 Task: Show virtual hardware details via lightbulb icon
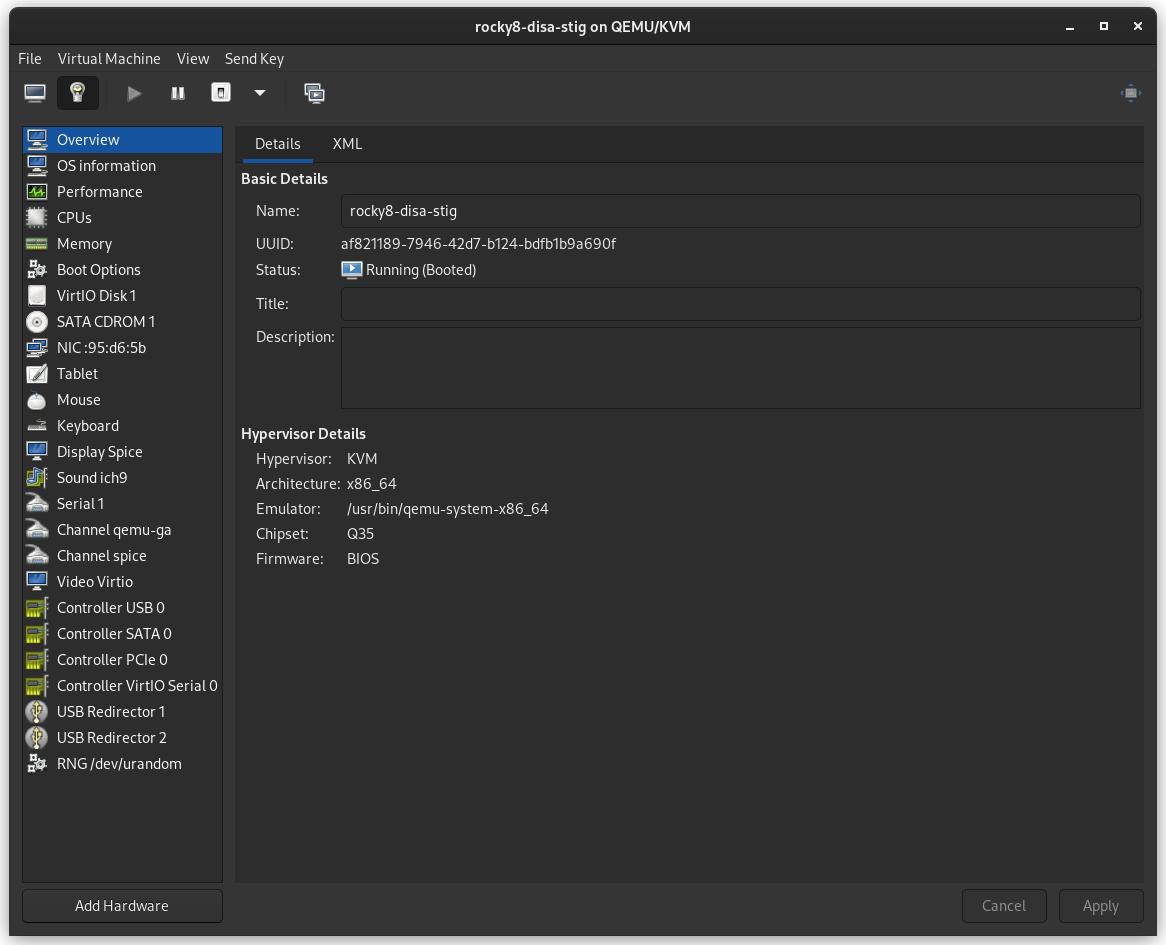(77, 92)
